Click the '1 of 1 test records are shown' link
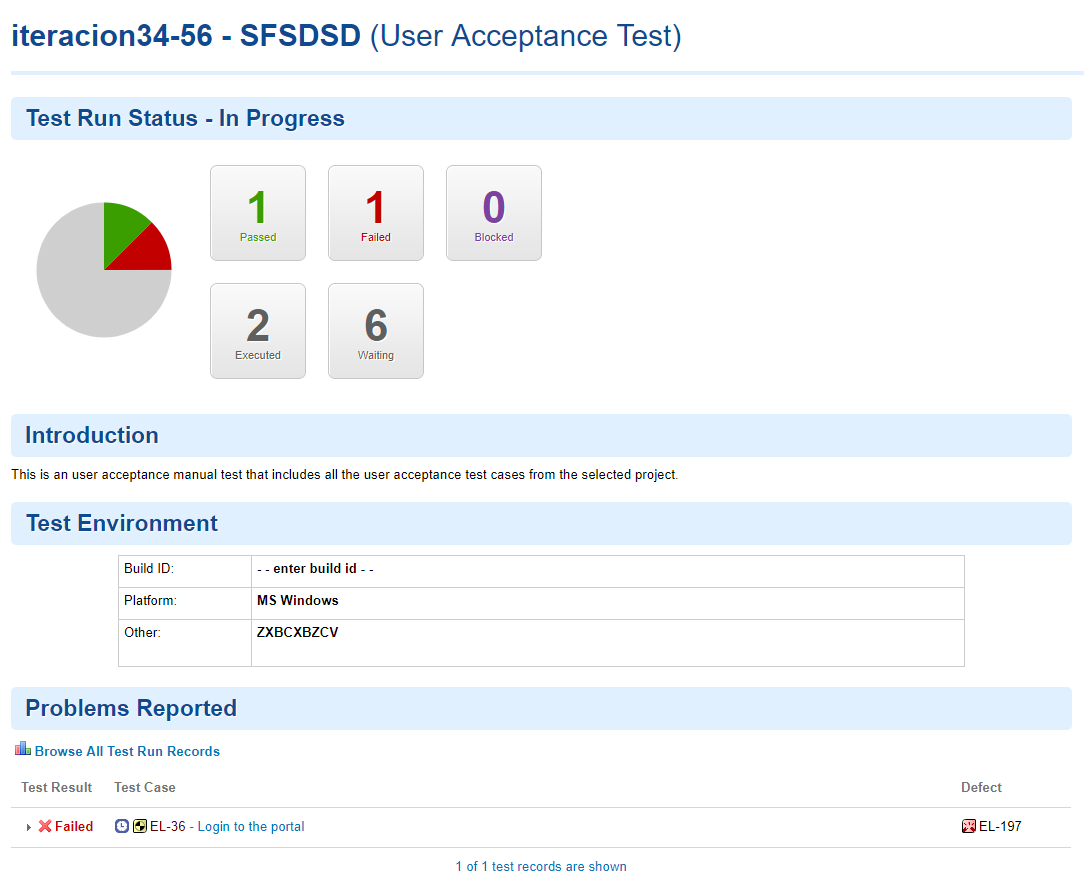 point(541,866)
